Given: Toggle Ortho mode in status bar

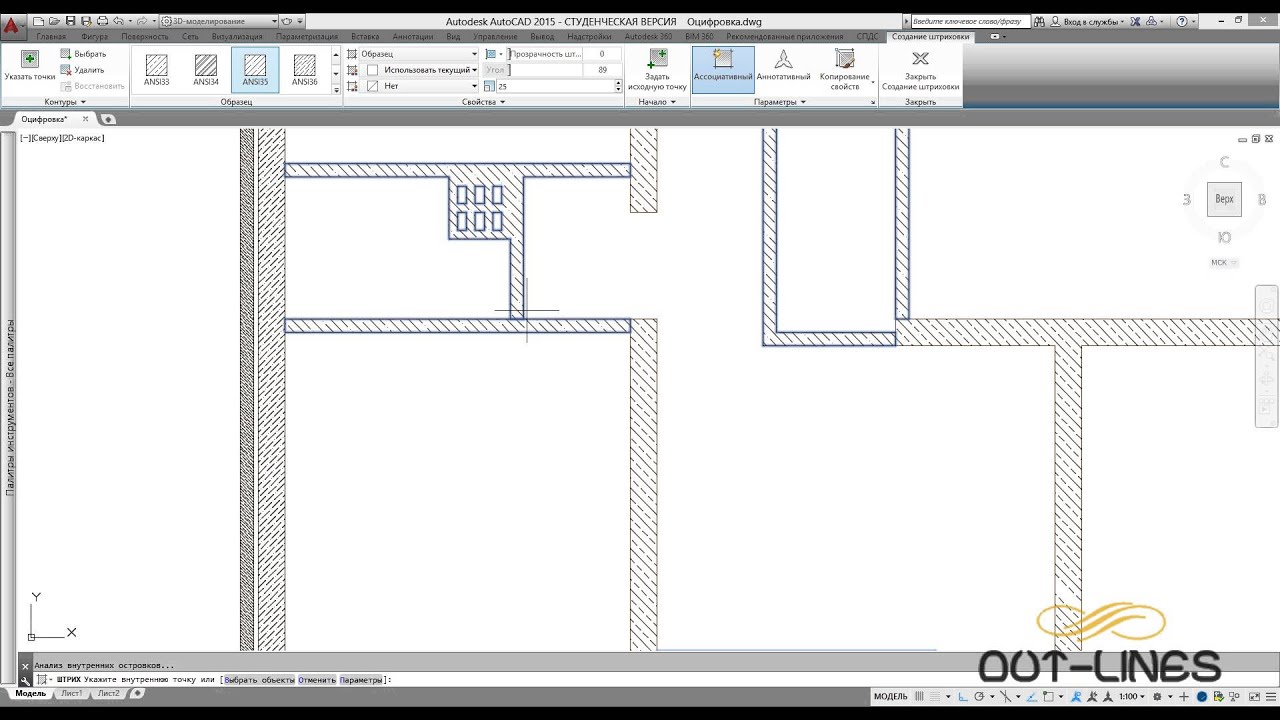Looking at the screenshot, I should coord(962,696).
